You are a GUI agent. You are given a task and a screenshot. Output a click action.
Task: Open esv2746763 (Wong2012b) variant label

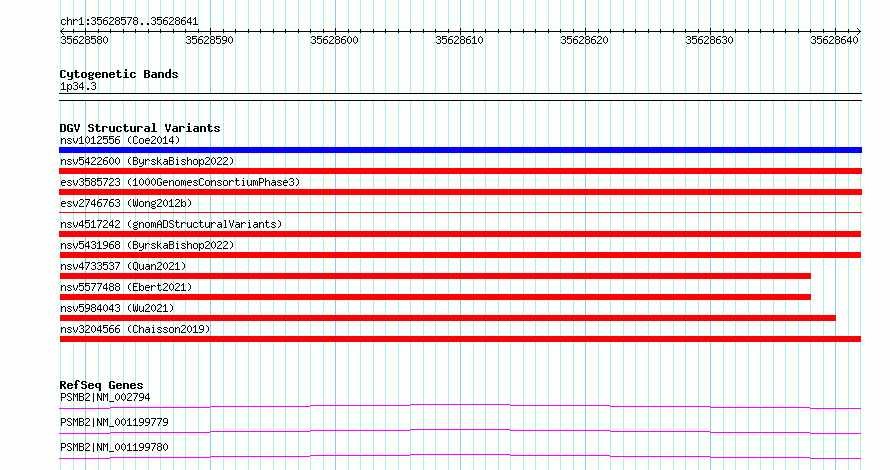126,203
